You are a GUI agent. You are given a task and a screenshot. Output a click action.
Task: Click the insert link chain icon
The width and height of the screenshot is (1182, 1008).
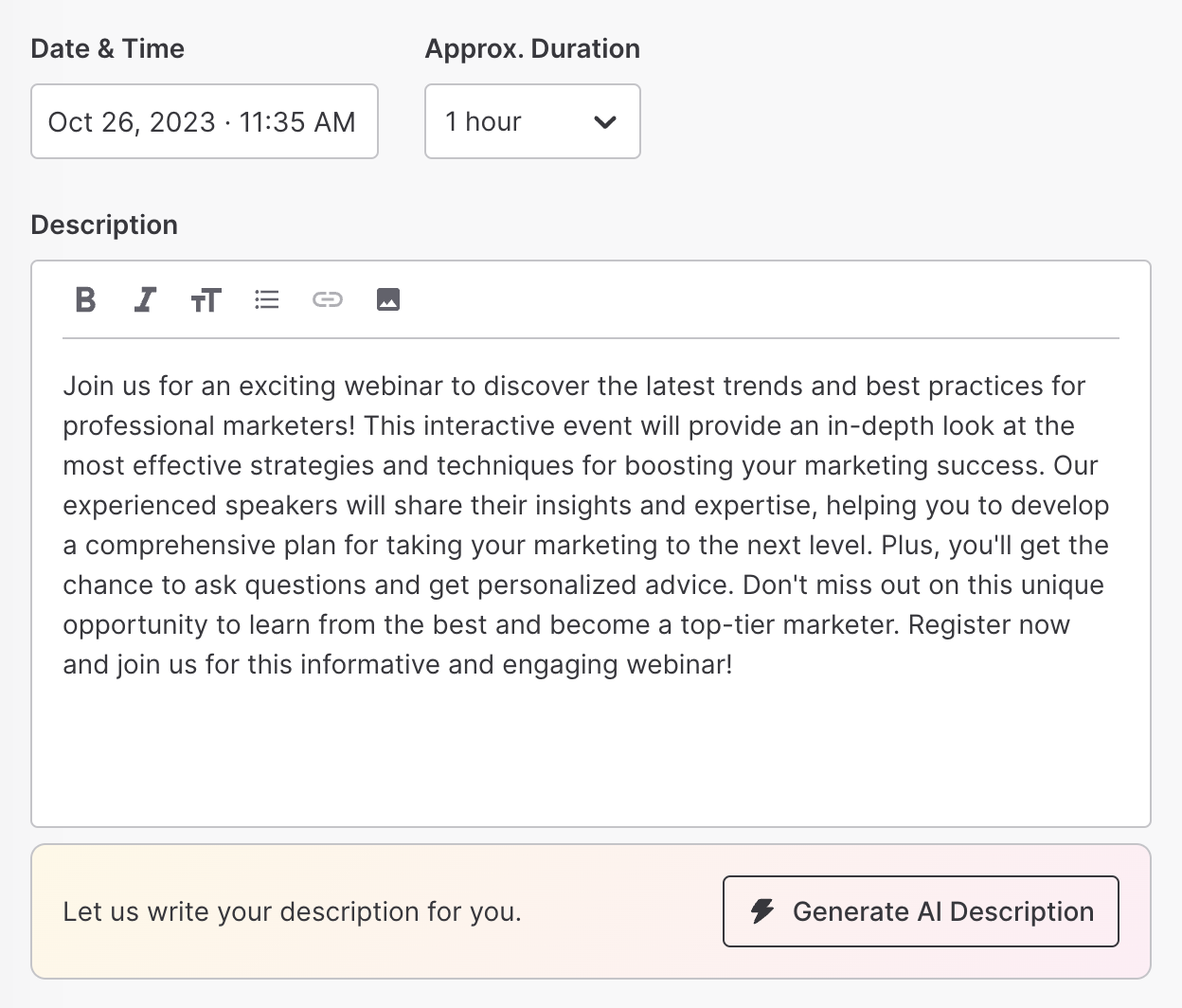click(x=328, y=300)
